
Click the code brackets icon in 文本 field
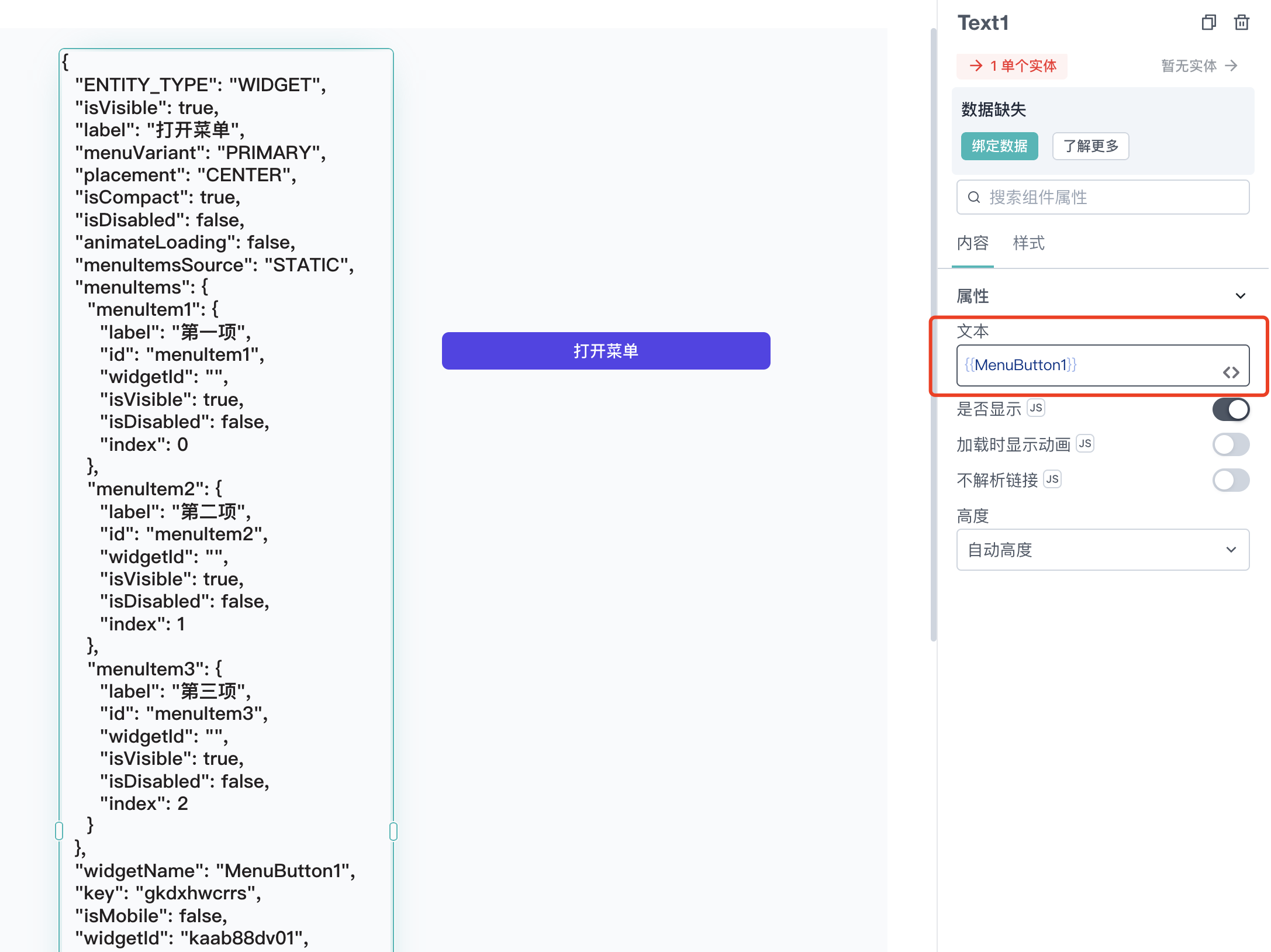tap(1231, 372)
